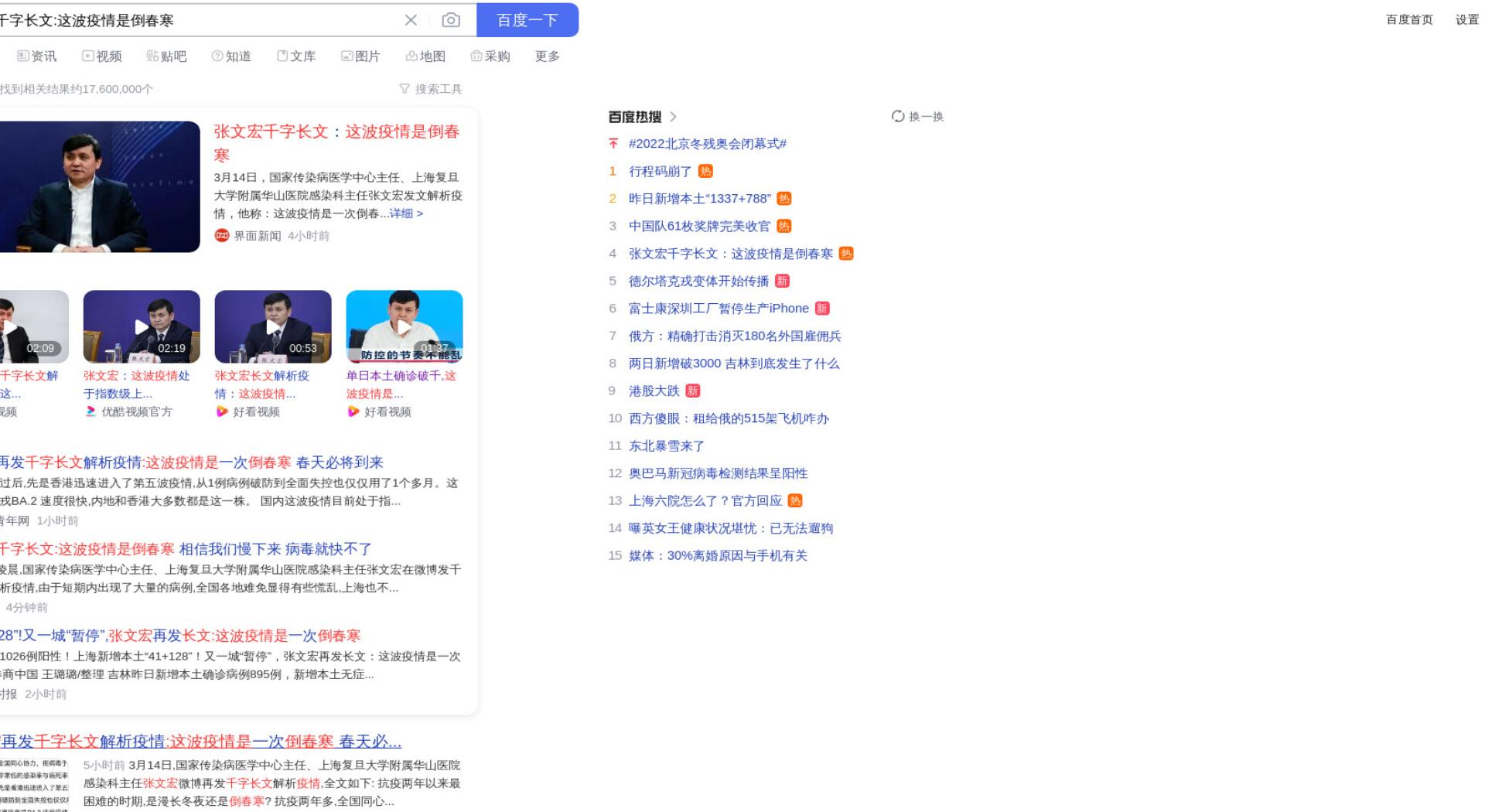Open the large Zhang Wenhong news thumbnail

[x=100, y=186]
